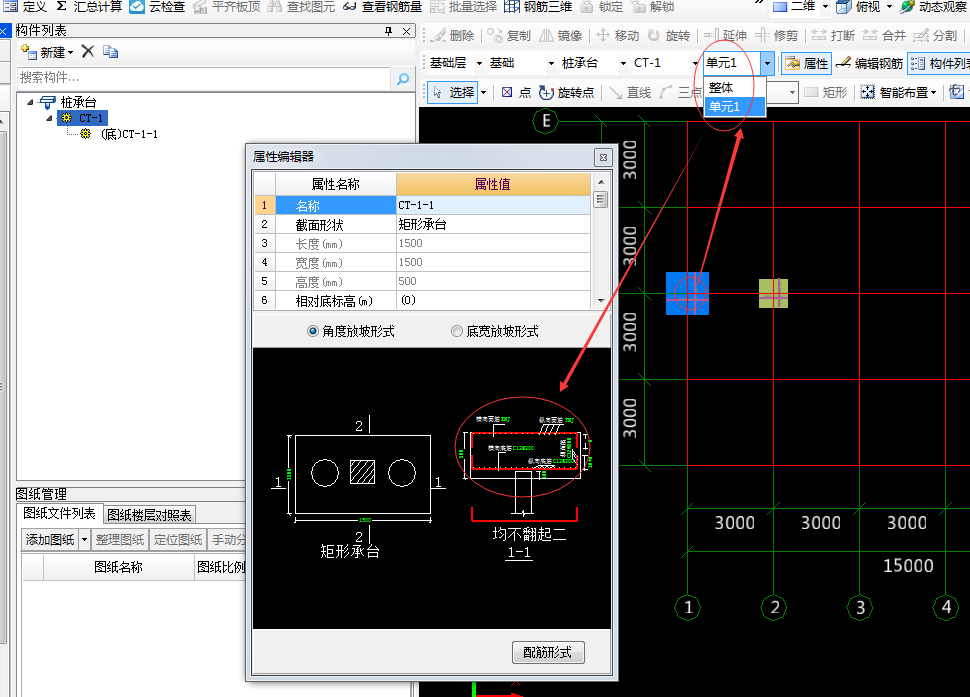Screen dimensions: 970x697
Task: Open 基础层 floor dropdown
Action: tap(479, 63)
